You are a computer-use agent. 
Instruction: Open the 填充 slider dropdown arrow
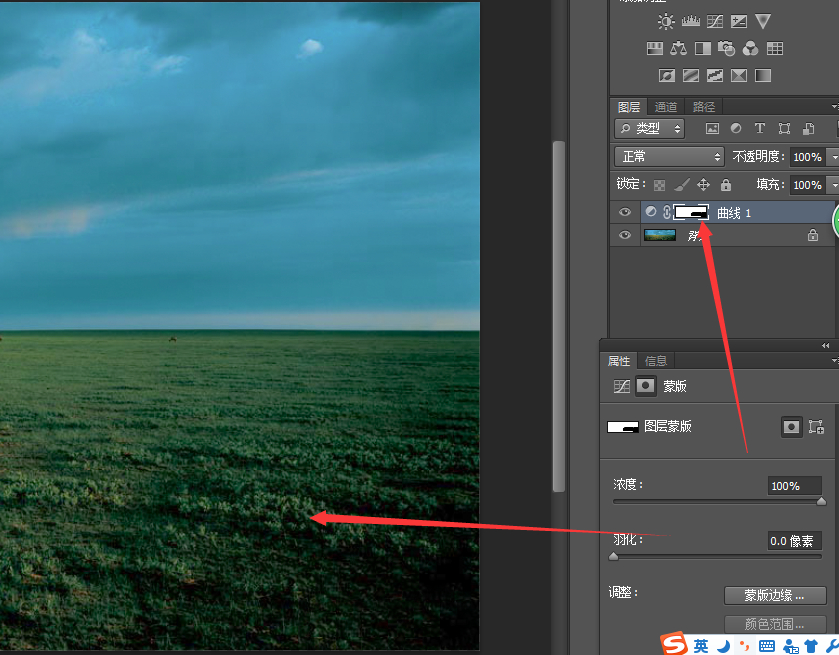(833, 185)
